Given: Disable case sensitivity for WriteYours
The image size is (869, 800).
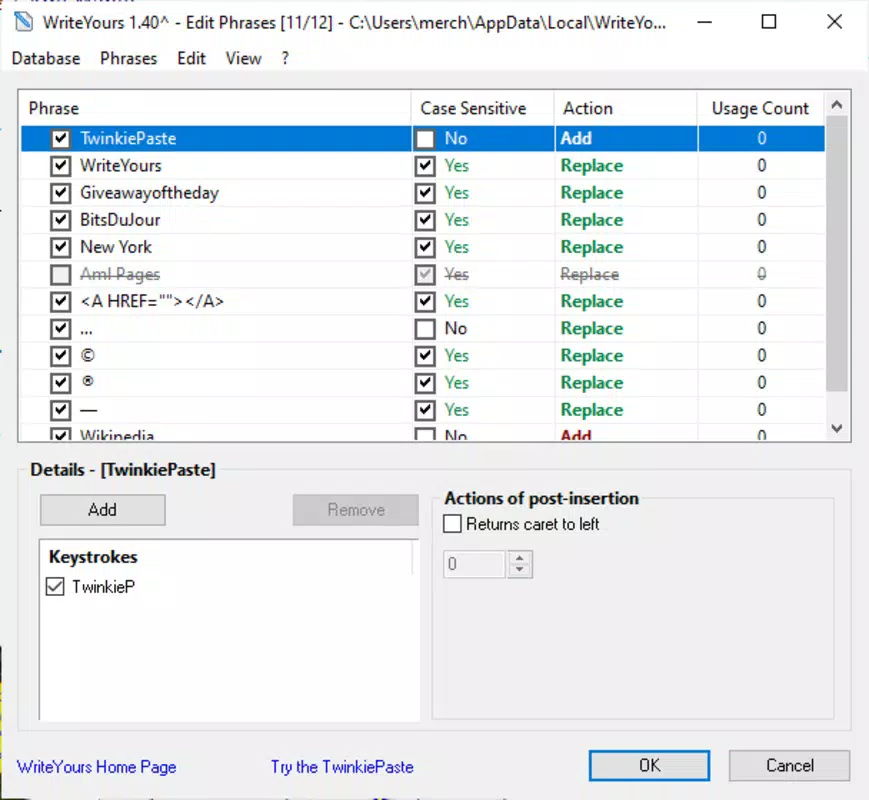Looking at the screenshot, I should [x=425, y=166].
